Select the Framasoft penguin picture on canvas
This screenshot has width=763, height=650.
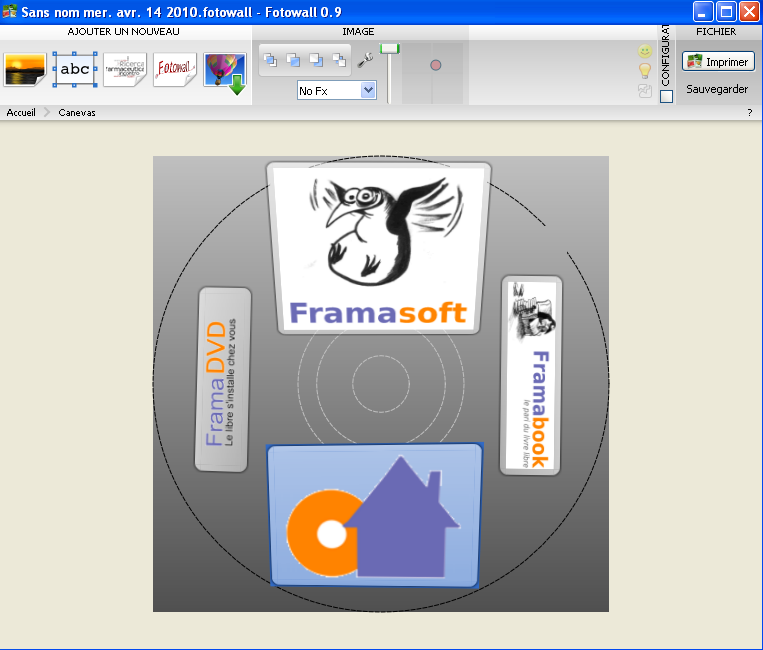379,248
